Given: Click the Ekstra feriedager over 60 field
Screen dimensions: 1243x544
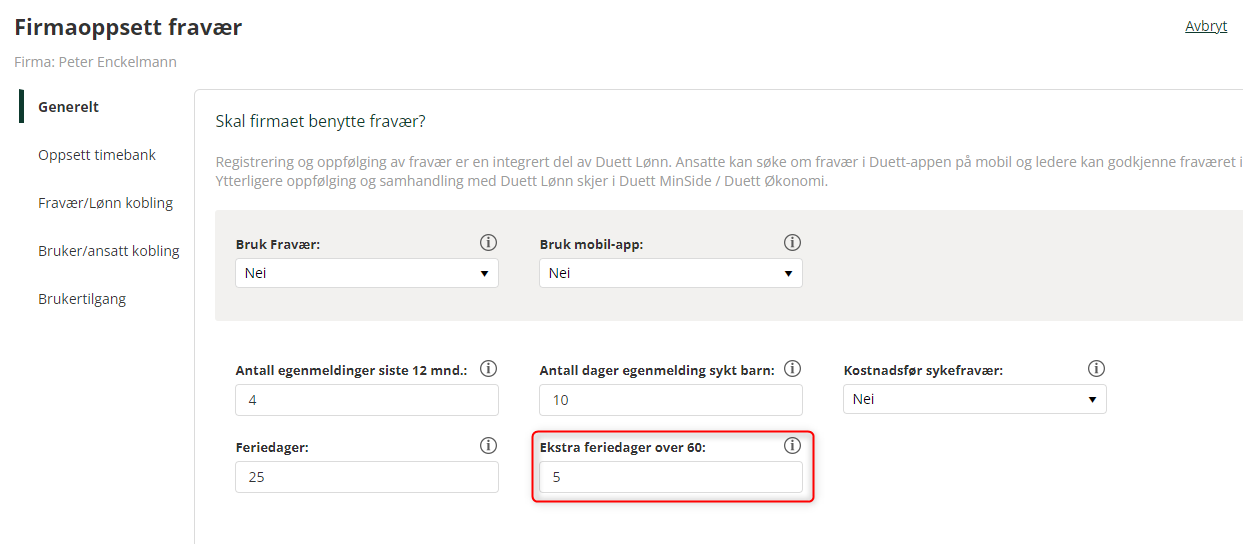Looking at the screenshot, I should (671, 477).
